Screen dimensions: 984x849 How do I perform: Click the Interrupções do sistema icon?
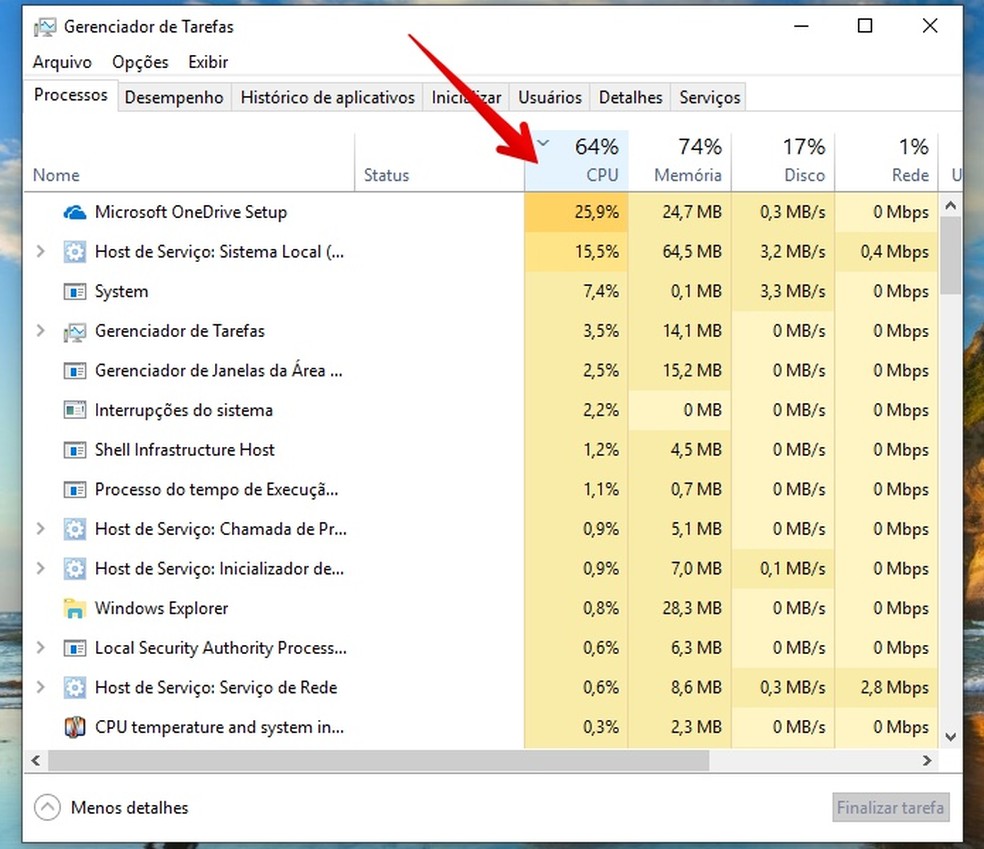[75, 410]
